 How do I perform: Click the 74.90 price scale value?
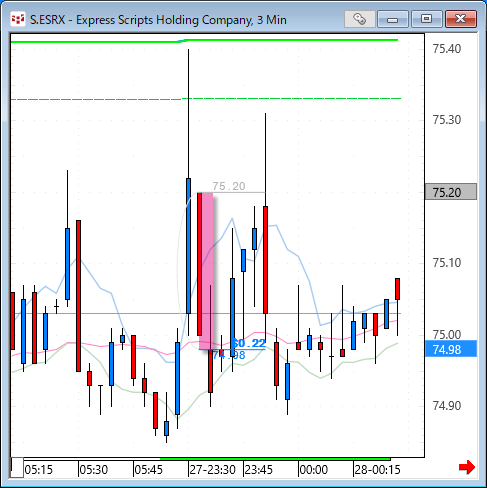[x=447, y=406]
